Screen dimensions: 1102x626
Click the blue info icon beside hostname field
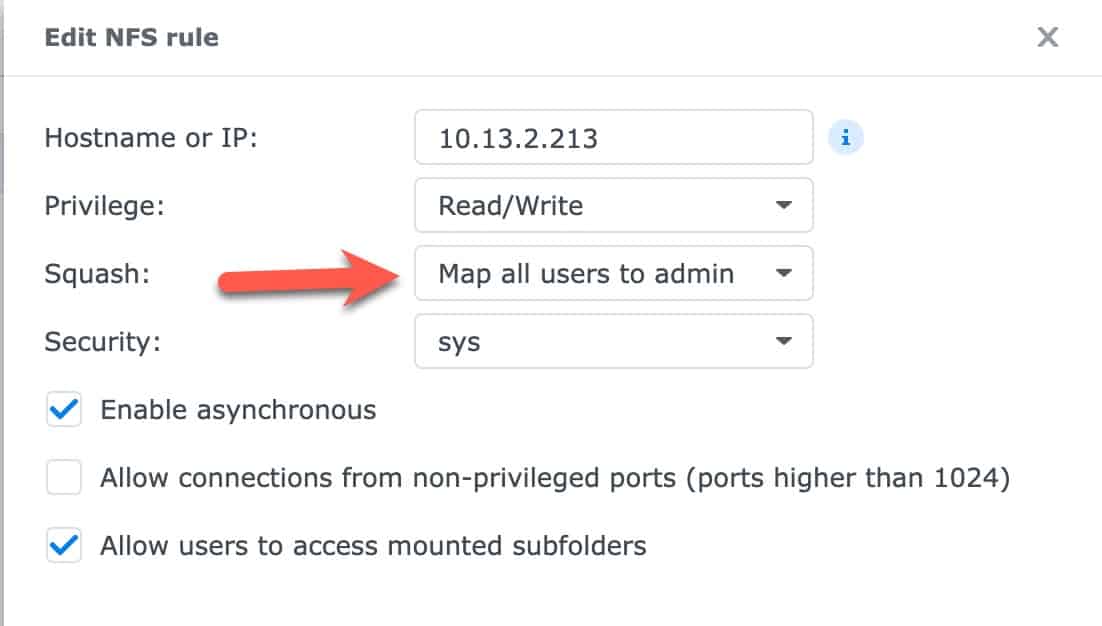point(845,138)
